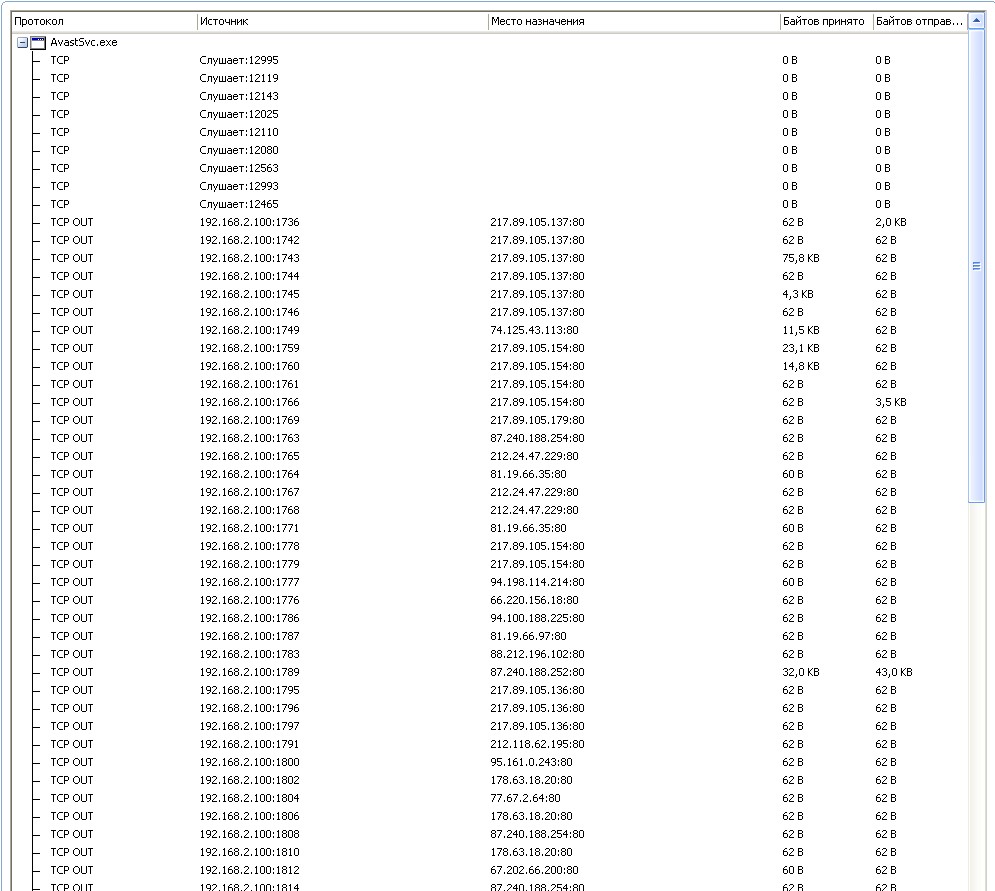Select source 192.168.2.100:1778
The width and height of the screenshot is (995, 891).
[x=249, y=546]
